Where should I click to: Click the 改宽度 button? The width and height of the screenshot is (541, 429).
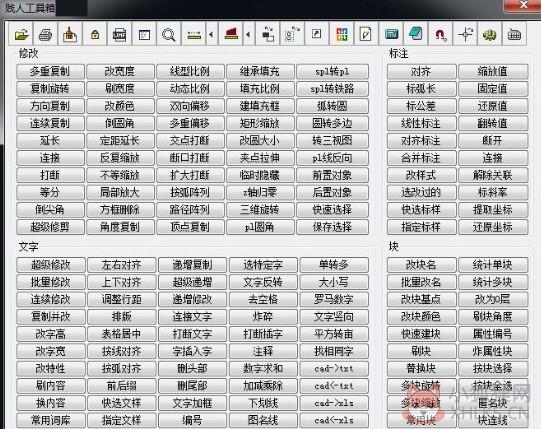pos(120,71)
